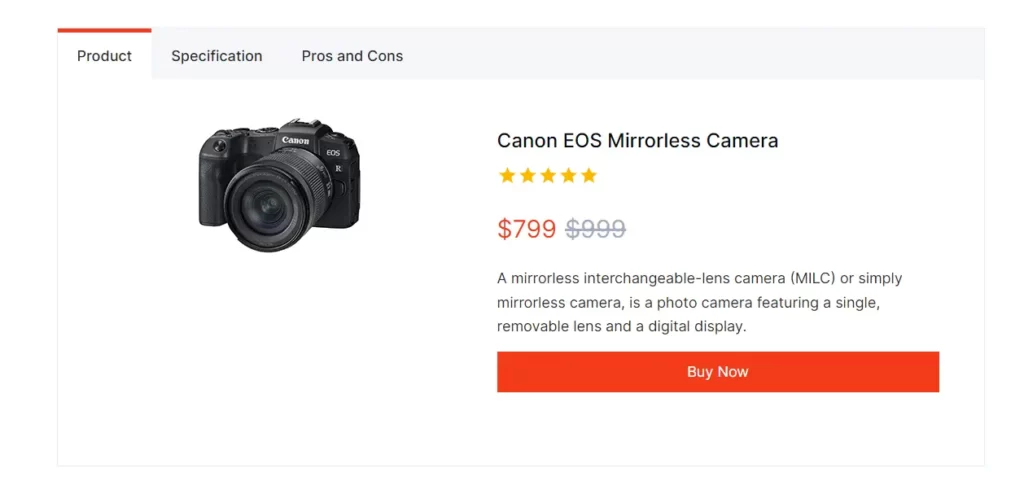Click the red indicator bar above Product tab
This screenshot has width=1024, height=481.
coord(104,30)
